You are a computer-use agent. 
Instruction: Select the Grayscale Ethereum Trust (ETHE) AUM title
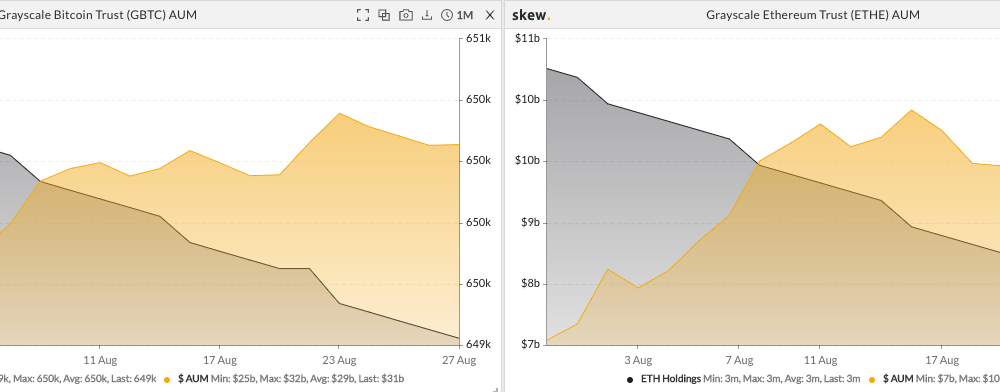coord(813,15)
